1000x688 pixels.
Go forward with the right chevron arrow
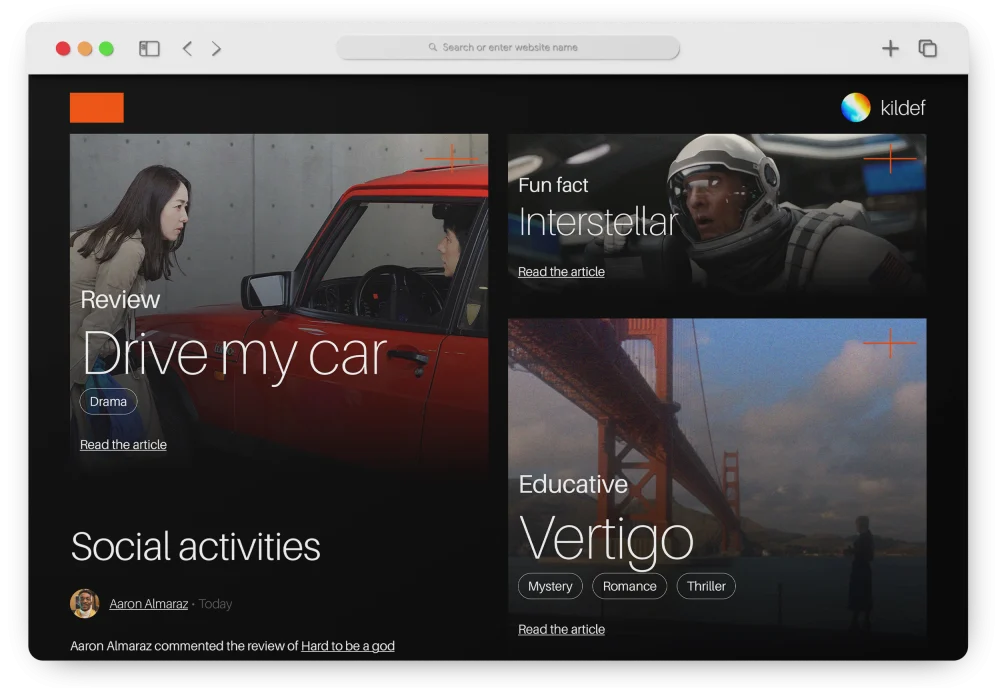(x=216, y=48)
